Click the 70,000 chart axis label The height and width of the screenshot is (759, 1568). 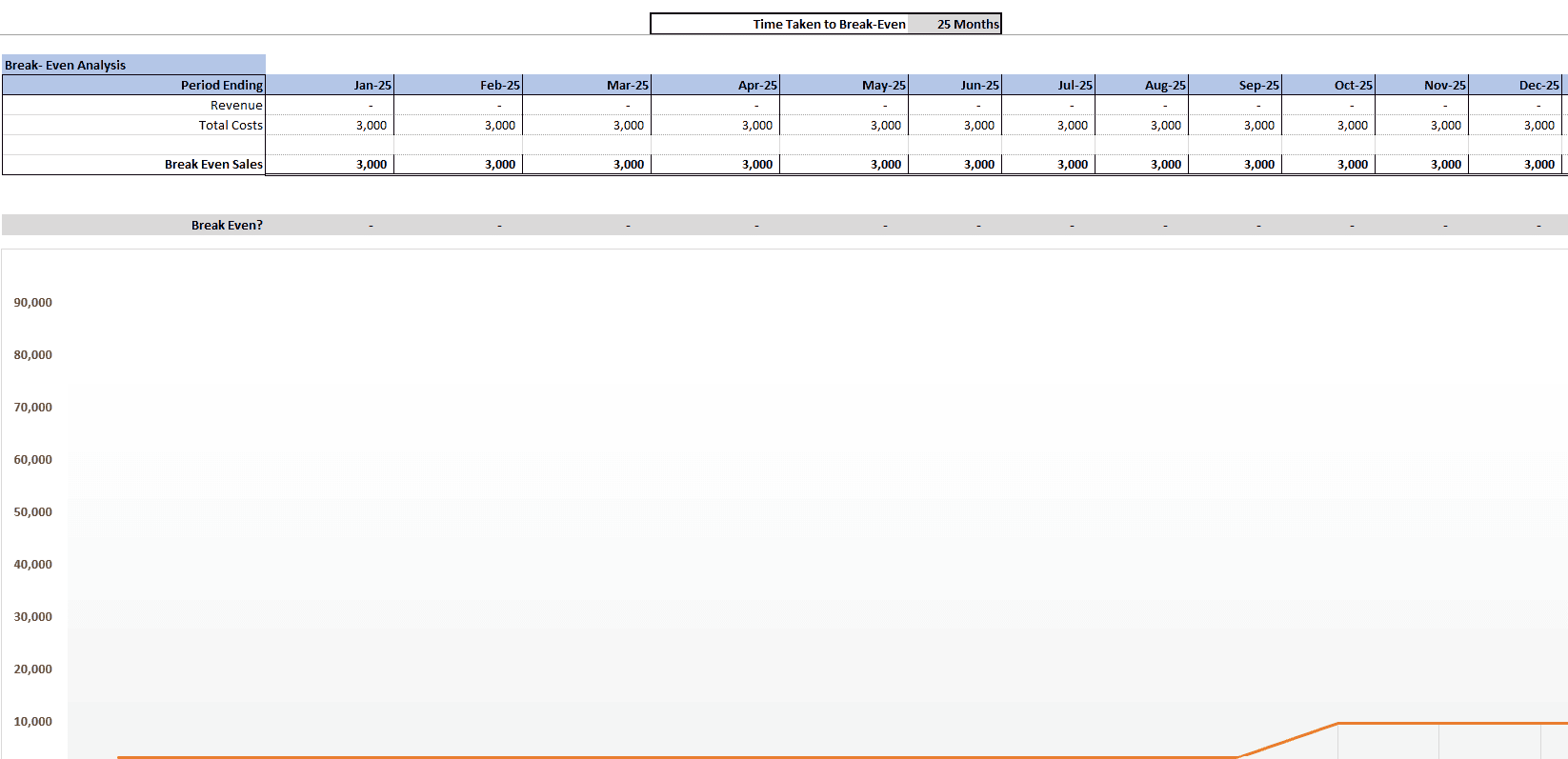pyautogui.click(x=33, y=407)
